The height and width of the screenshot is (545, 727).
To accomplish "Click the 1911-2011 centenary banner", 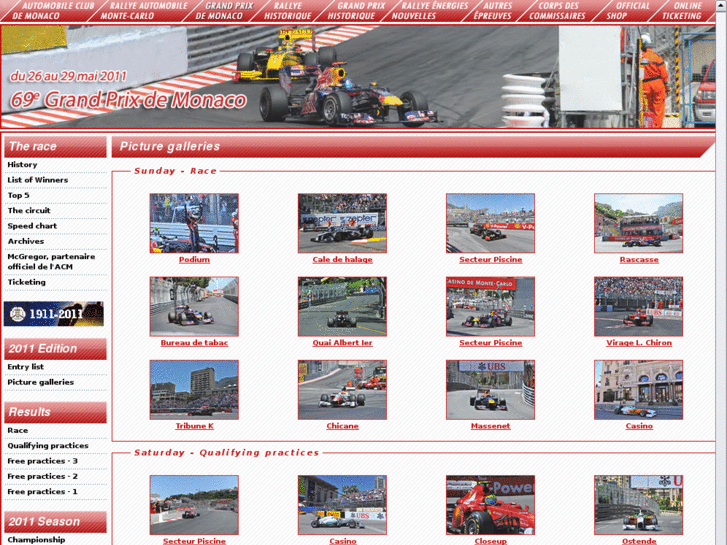I will coord(54,314).
